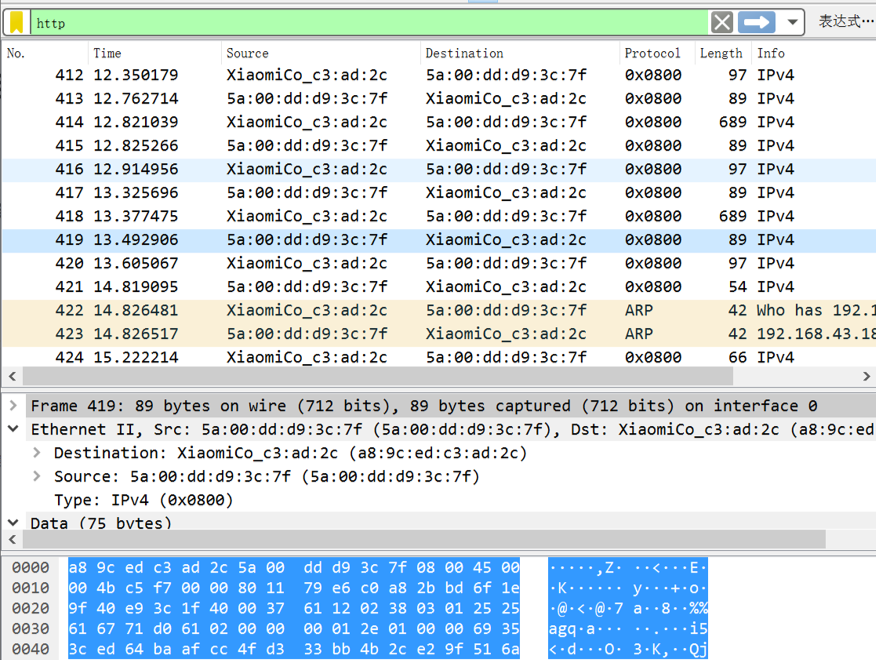Screen dimensions: 876x660
Task: Sort by the Length column header
Action: (721, 54)
